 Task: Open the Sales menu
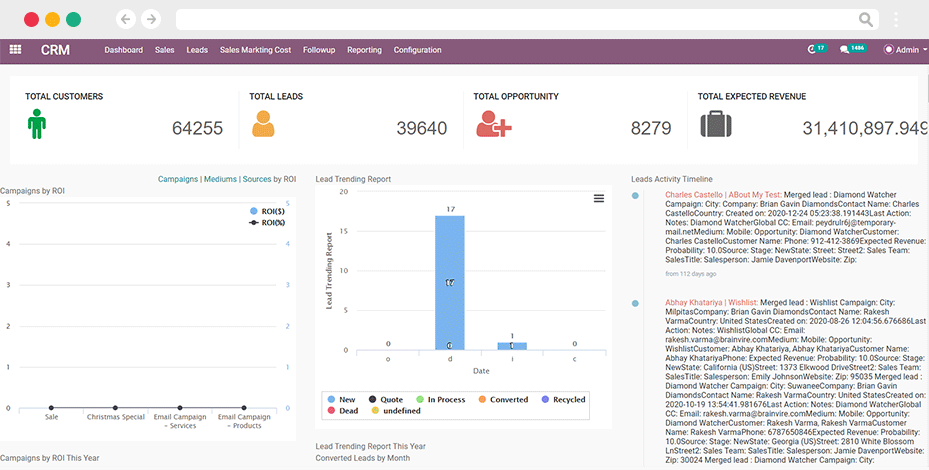coord(165,50)
